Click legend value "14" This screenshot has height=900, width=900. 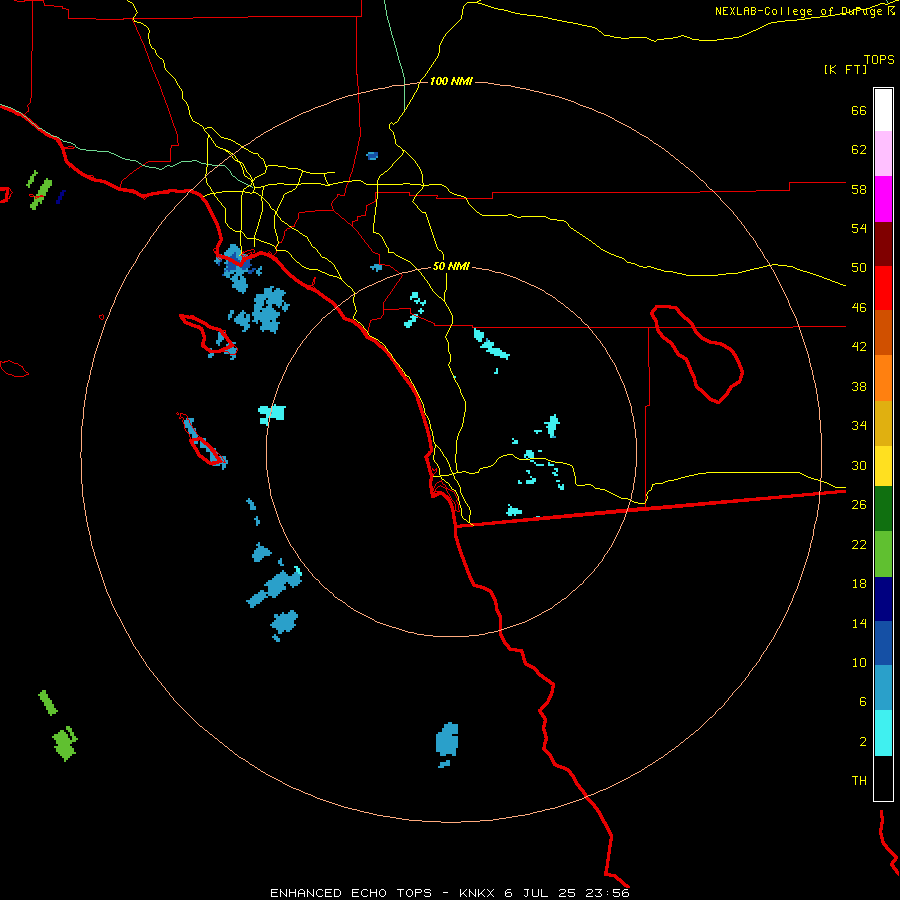[859, 623]
